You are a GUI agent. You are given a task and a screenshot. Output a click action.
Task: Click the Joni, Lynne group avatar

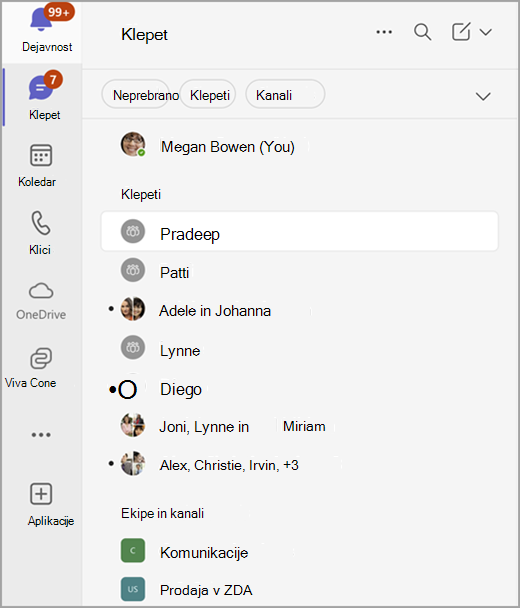click(133, 425)
